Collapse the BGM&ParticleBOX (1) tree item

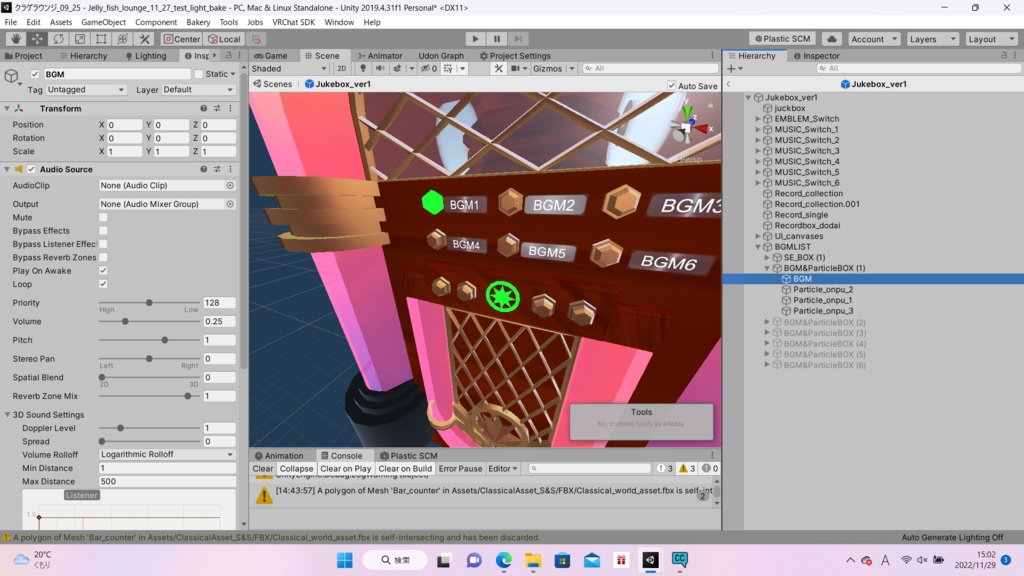(768, 267)
